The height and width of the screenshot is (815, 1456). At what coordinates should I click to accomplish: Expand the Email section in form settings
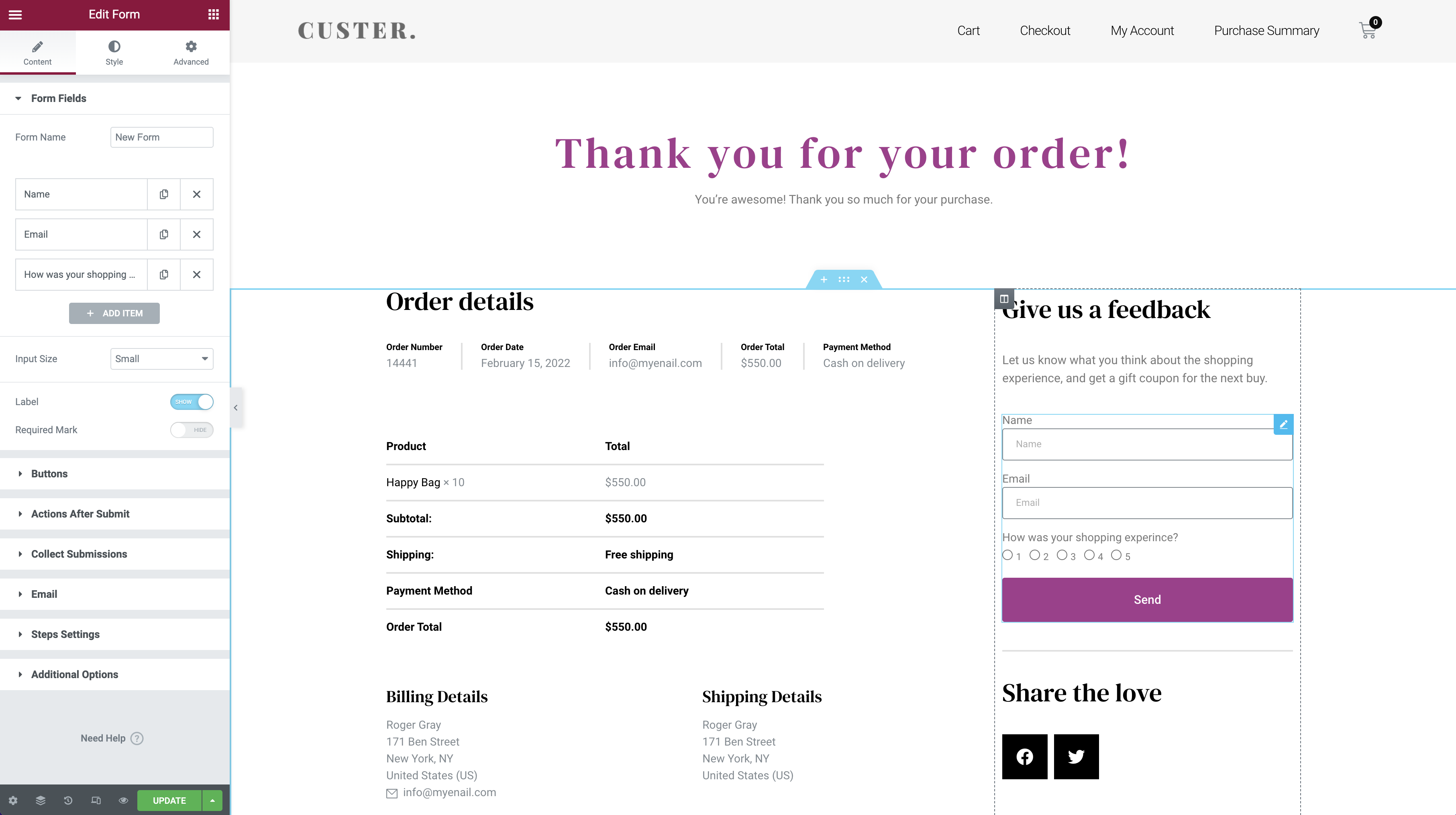coord(44,594)
